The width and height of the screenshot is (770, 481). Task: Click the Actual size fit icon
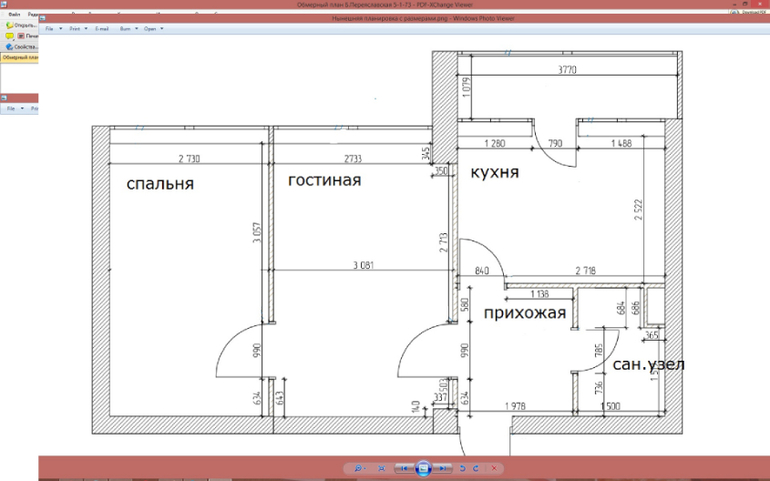(x=381, y=468)
